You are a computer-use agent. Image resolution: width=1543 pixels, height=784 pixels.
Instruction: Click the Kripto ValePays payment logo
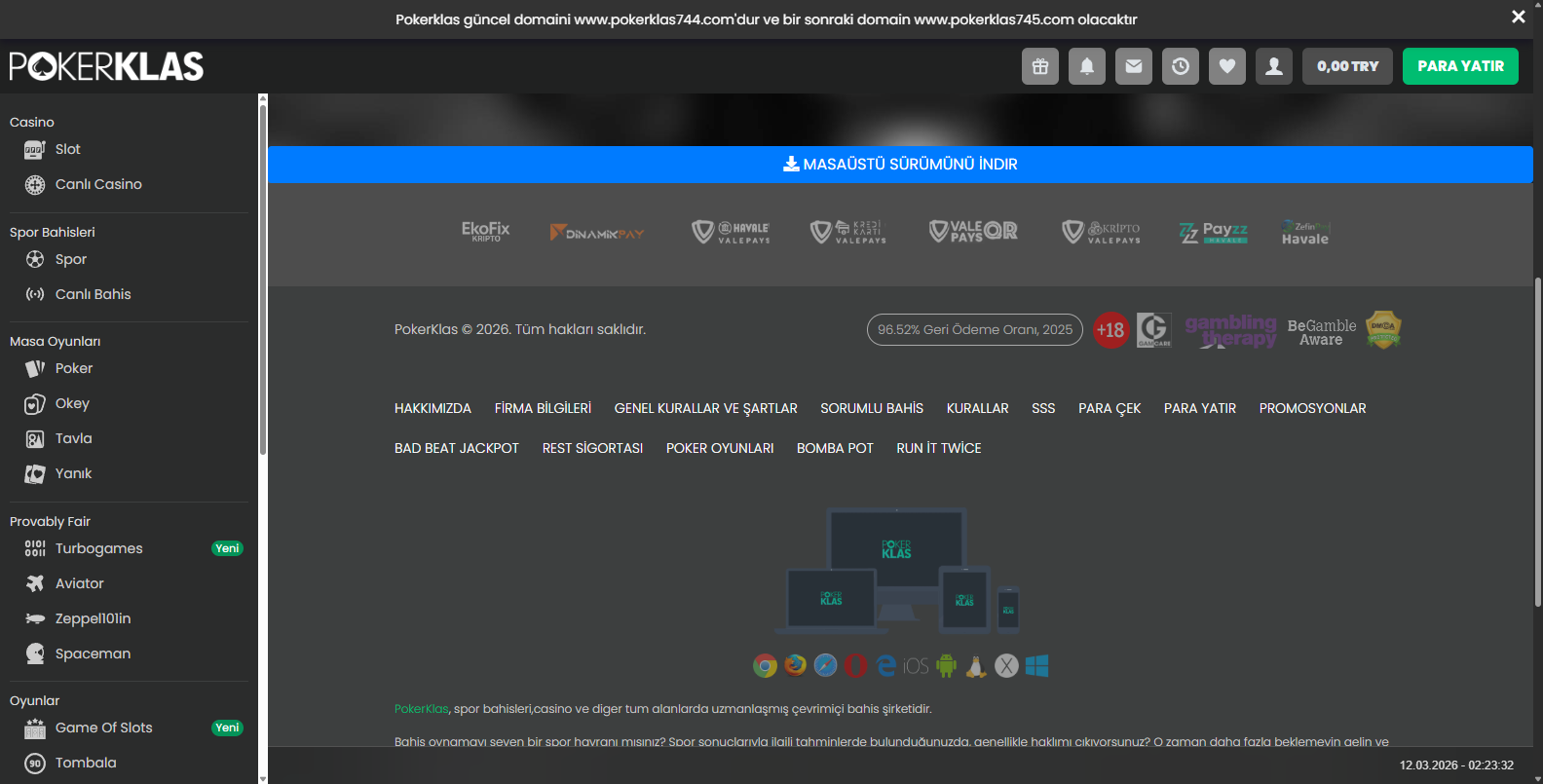click(1101, 232)
